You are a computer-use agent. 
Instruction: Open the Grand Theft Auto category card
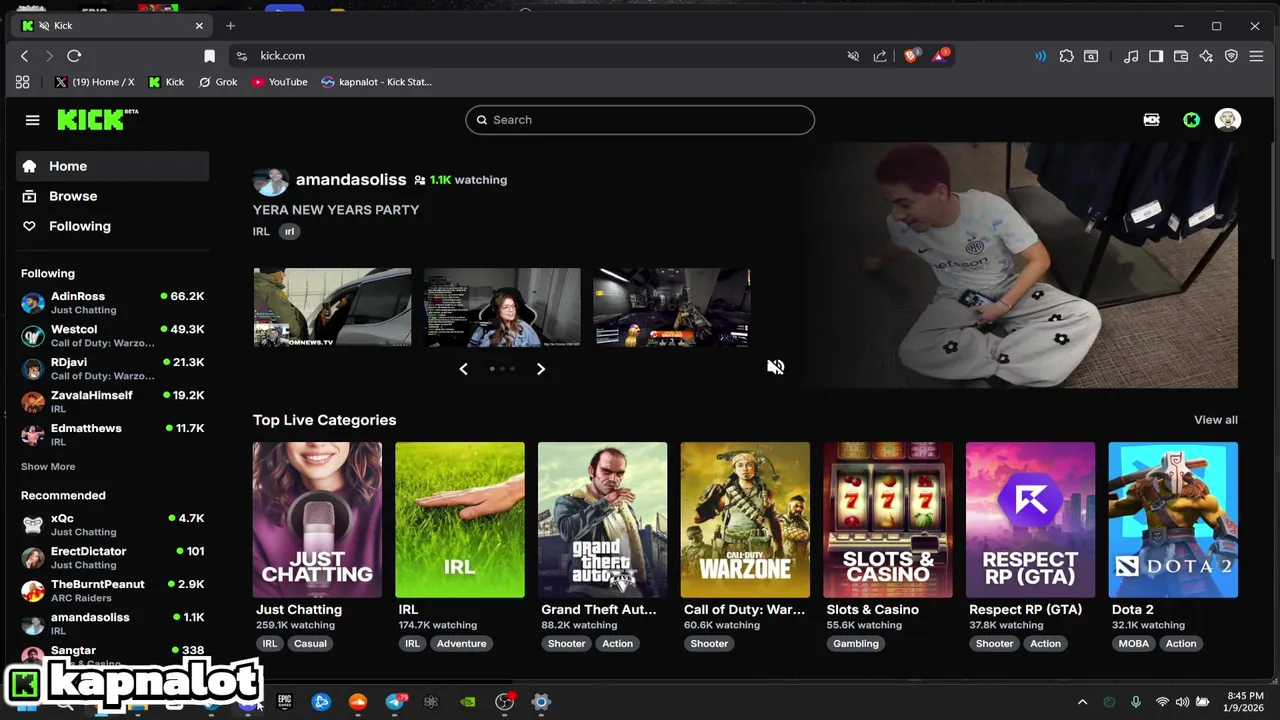(602, 520)
